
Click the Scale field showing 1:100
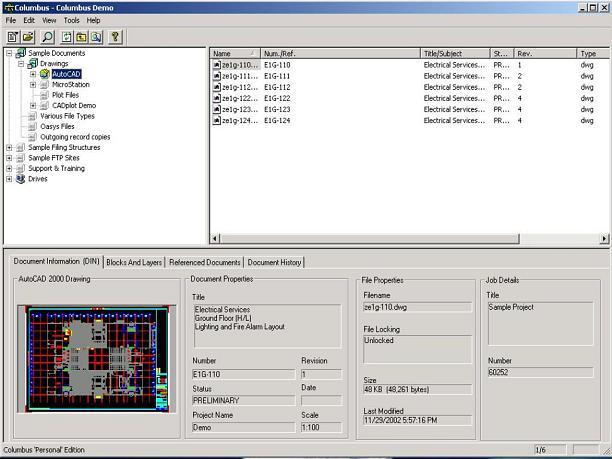321,427
